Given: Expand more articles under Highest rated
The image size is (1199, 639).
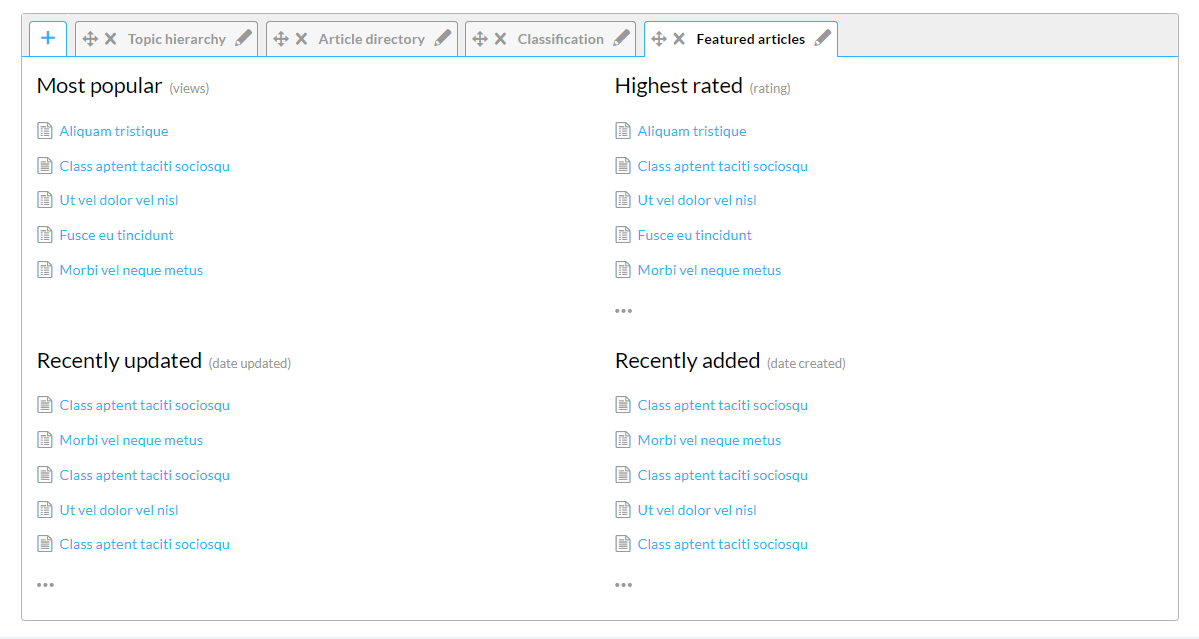Looking at the screenshot, I should pos(624,311).
